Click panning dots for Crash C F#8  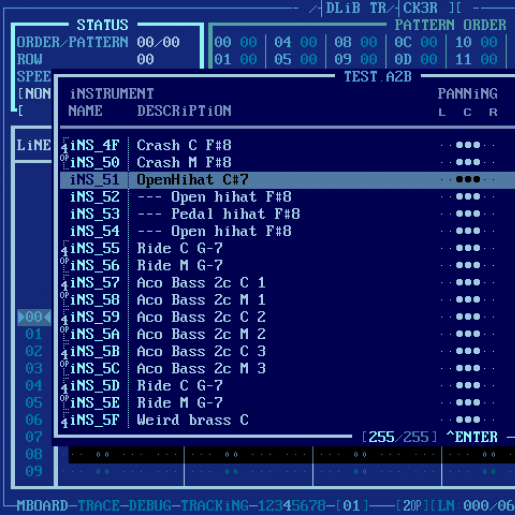pos(468,145)
